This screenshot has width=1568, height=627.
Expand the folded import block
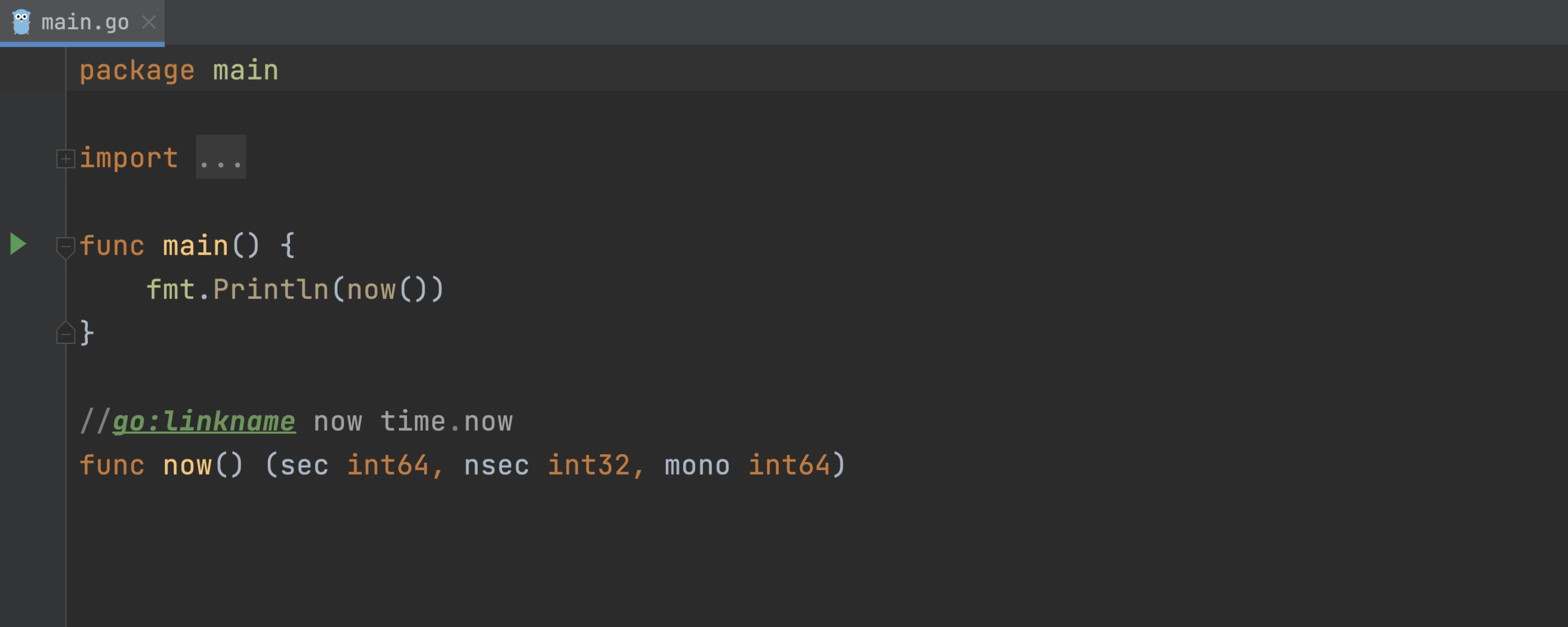click(x=65, y=158)
